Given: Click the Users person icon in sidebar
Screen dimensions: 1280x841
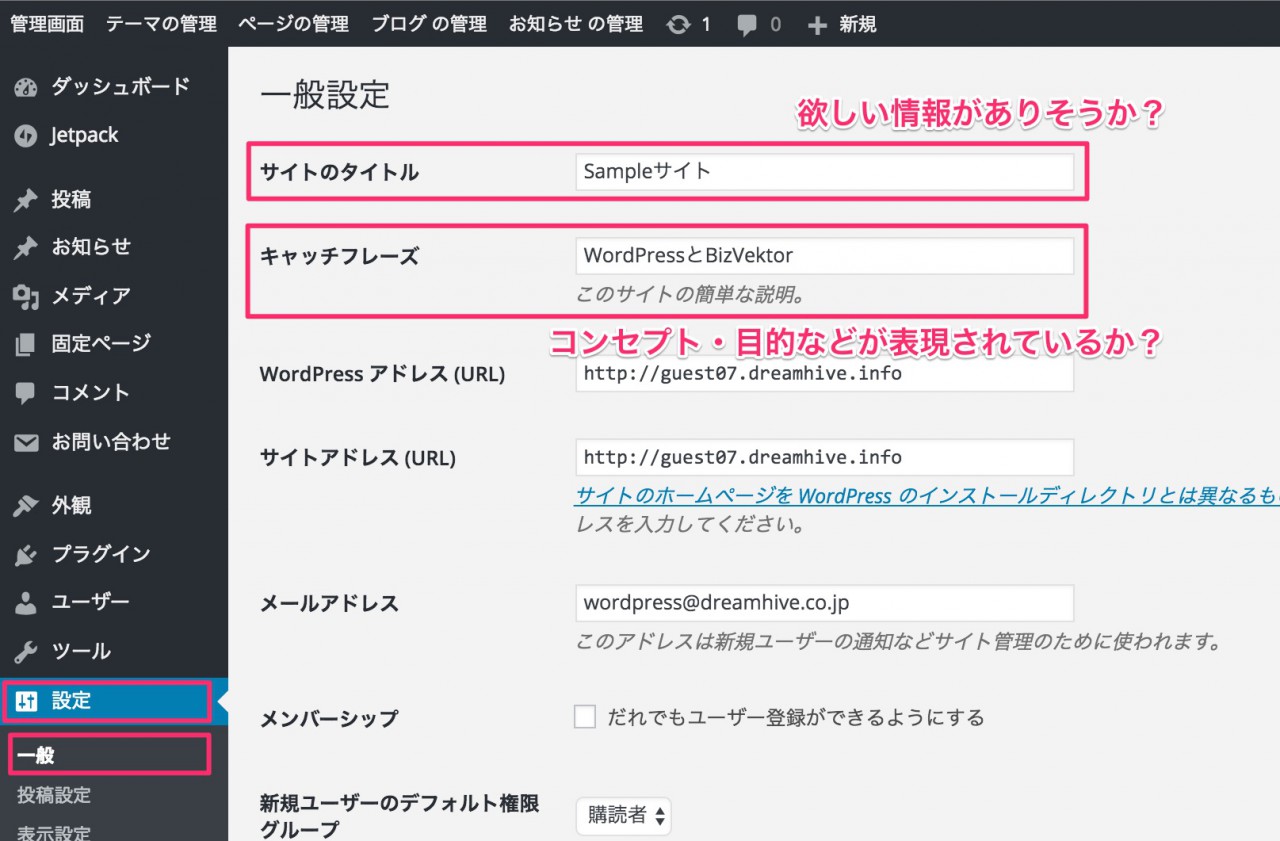Looking at the screenshot, I should tap(26, 603).
